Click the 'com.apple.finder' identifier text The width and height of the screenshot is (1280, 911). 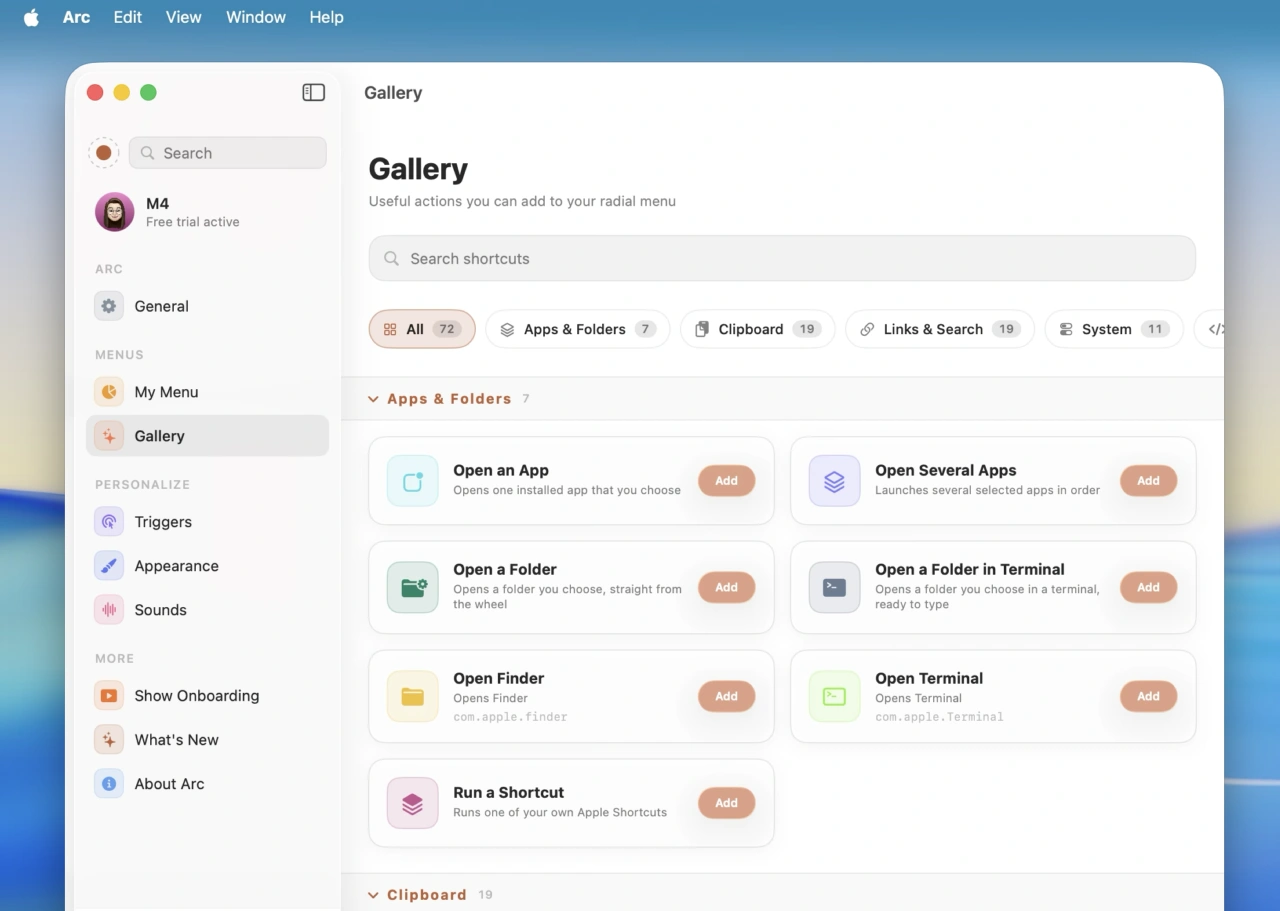click(x=510, y=717)
